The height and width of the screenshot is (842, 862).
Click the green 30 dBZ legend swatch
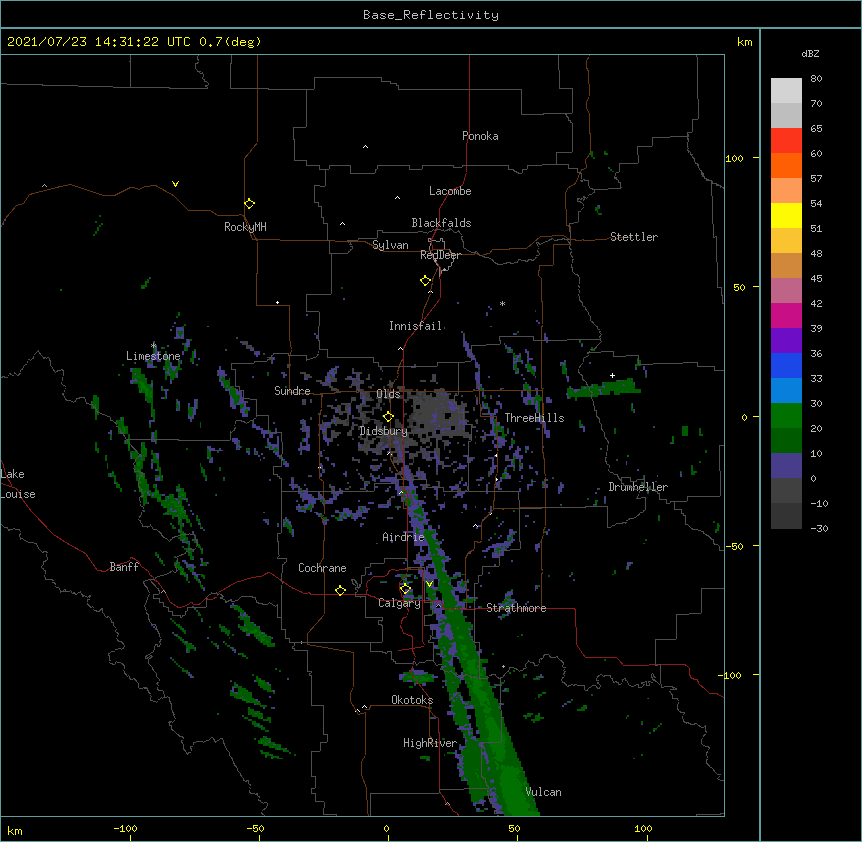click(x=786, y=416)
